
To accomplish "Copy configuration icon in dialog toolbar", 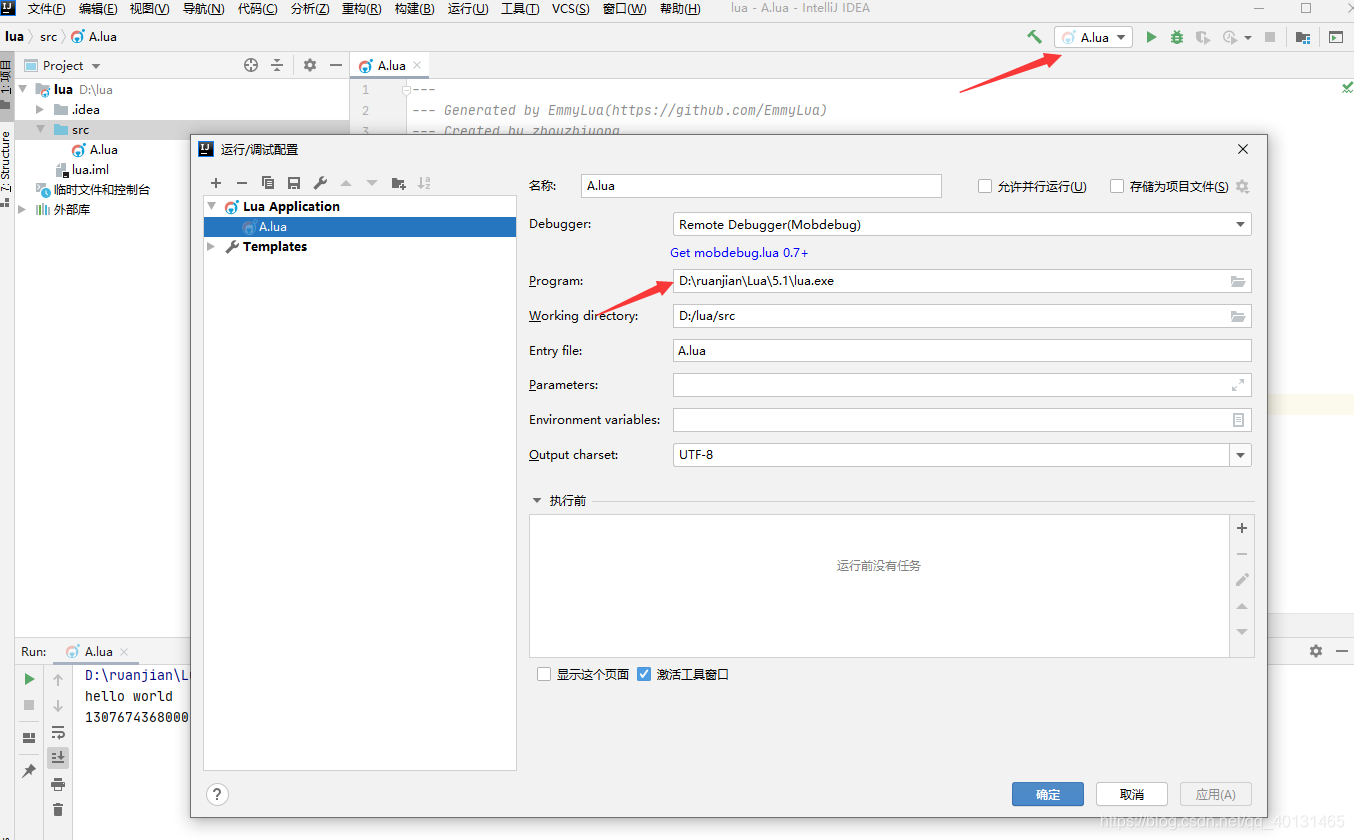I will pos(268,183).
